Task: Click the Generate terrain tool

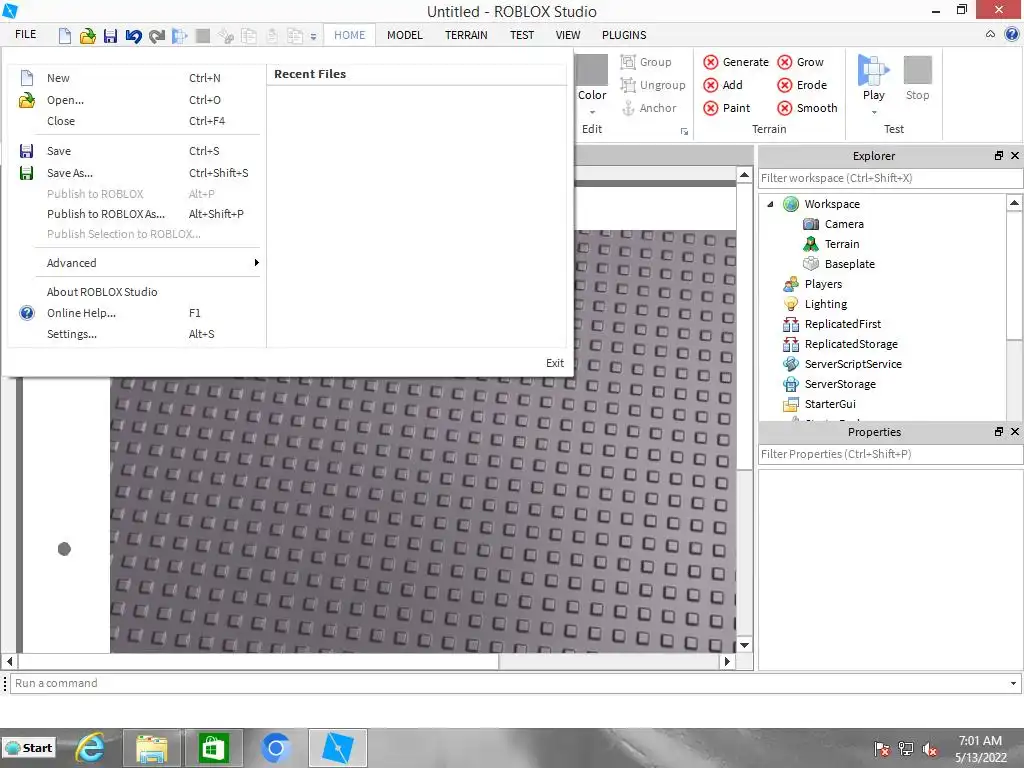Action: (736, 62)
